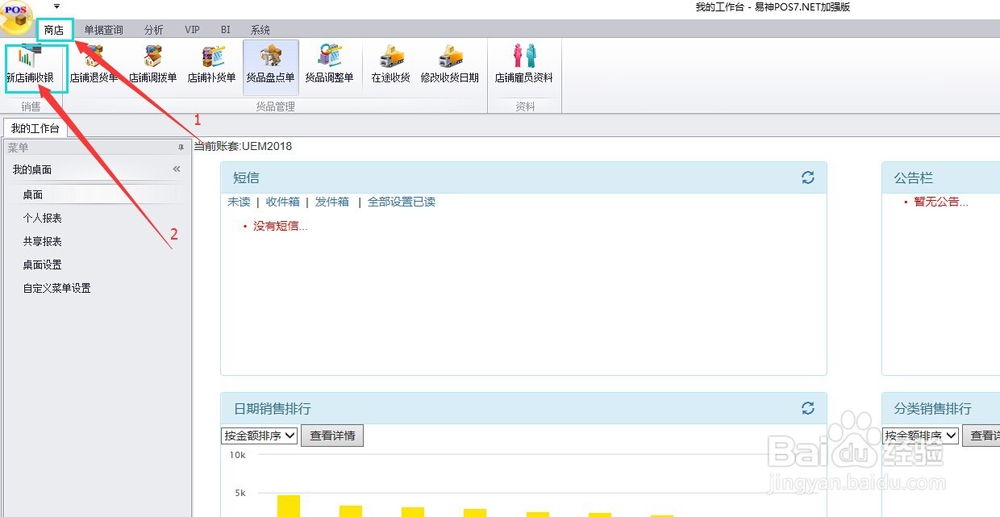
Task: Open 店铺调拨单 transfer order icon
Action: pos(152,64)
